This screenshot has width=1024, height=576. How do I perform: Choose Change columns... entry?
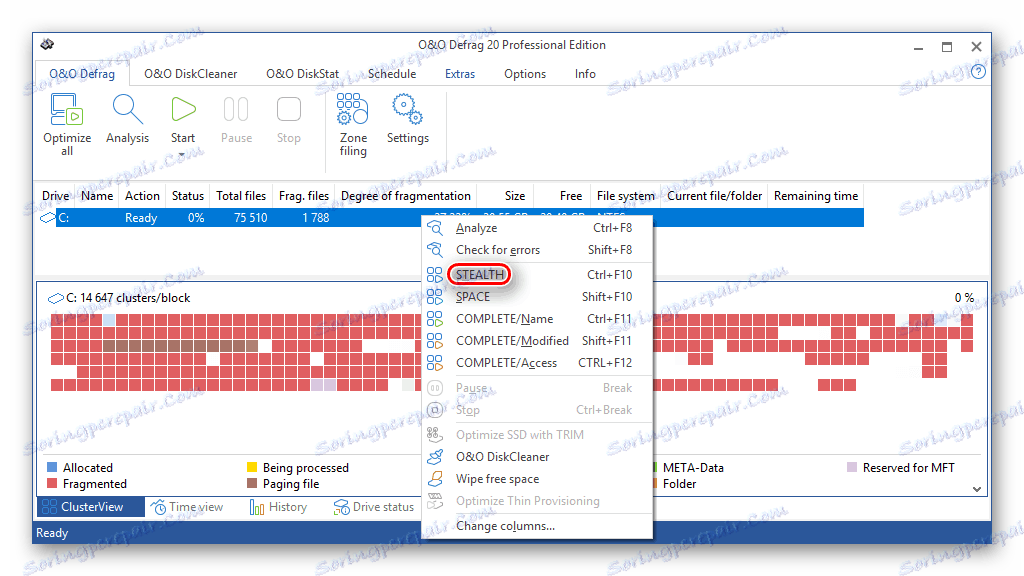(537, 526)
